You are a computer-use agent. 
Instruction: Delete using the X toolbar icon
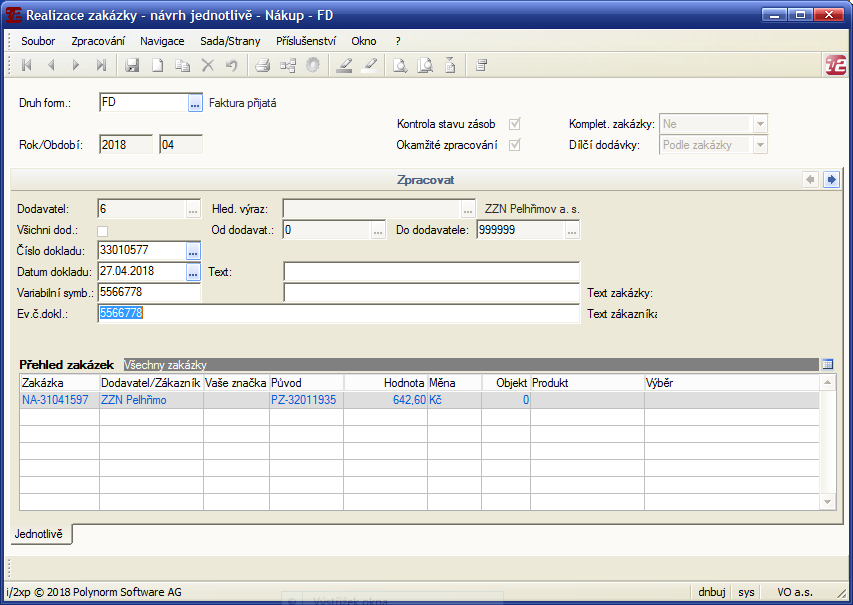pos(207,65)
